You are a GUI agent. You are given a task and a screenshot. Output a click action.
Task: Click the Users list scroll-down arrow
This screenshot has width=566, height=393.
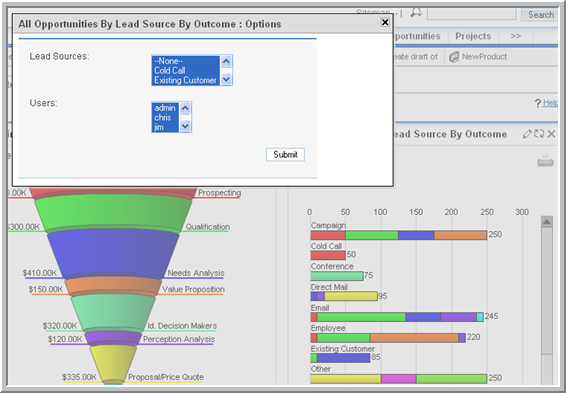point(185,126)
